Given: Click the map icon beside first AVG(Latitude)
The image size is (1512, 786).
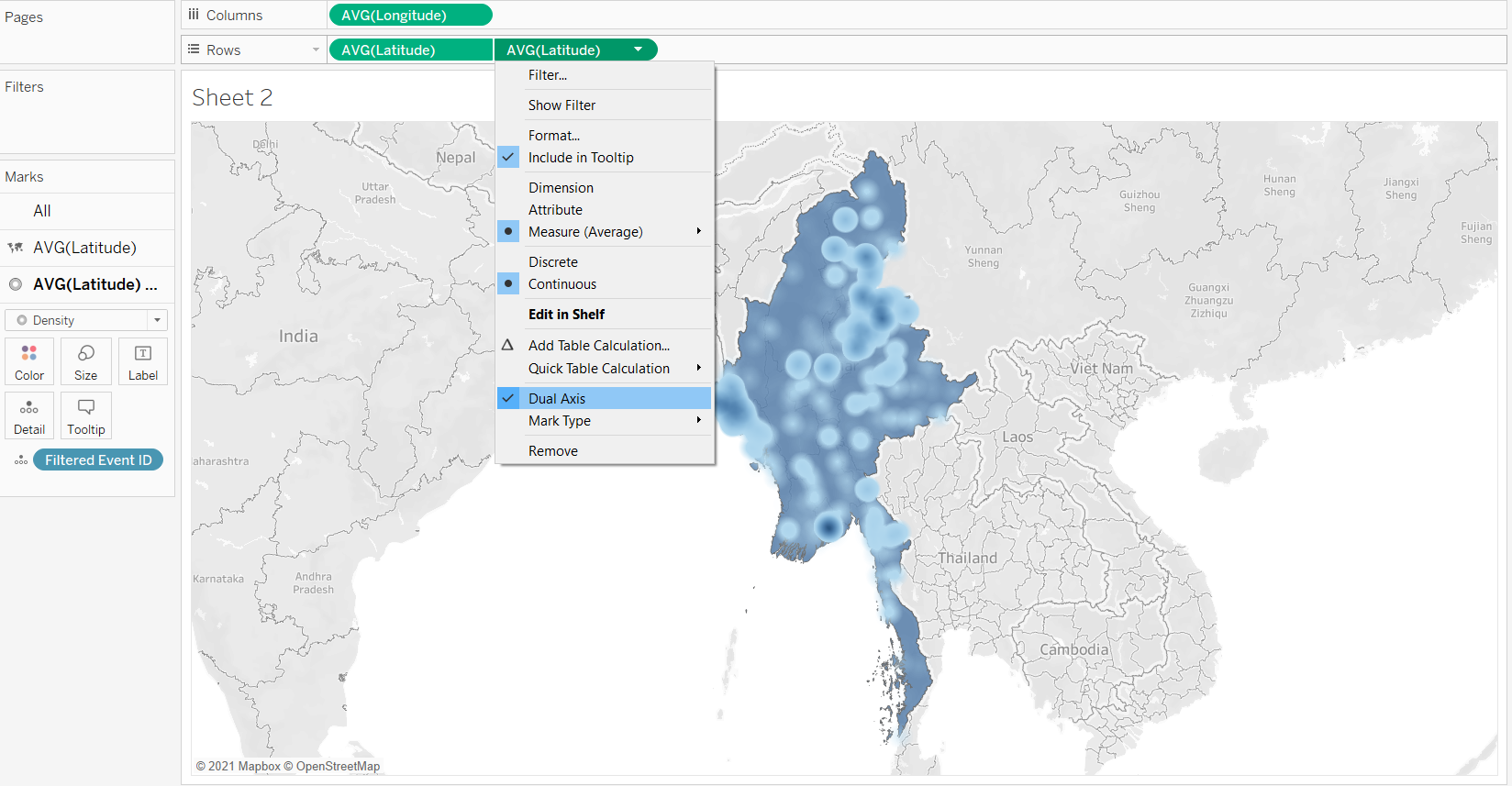Looking at the screenshot, I should click(x=16, y=248).
